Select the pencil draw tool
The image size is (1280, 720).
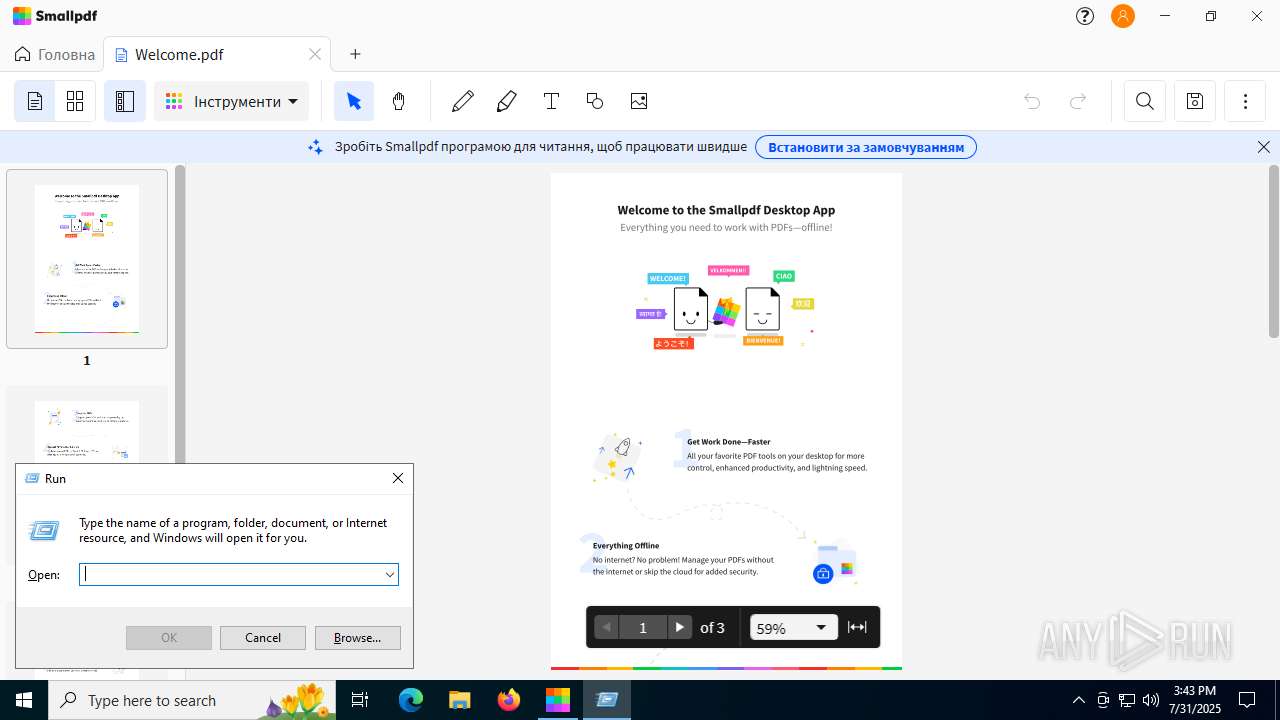462,101
